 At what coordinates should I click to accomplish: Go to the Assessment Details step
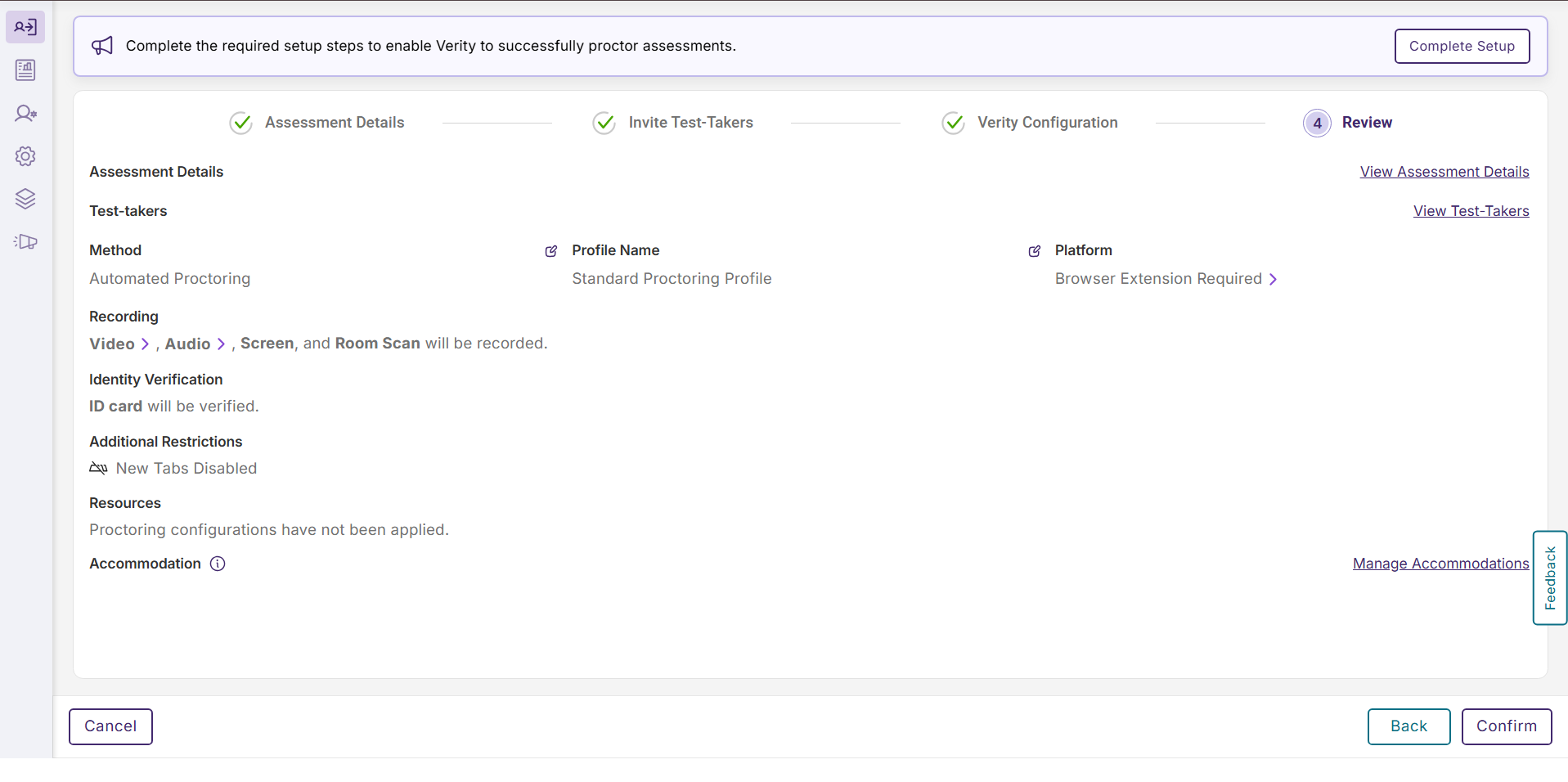point(335,123)
